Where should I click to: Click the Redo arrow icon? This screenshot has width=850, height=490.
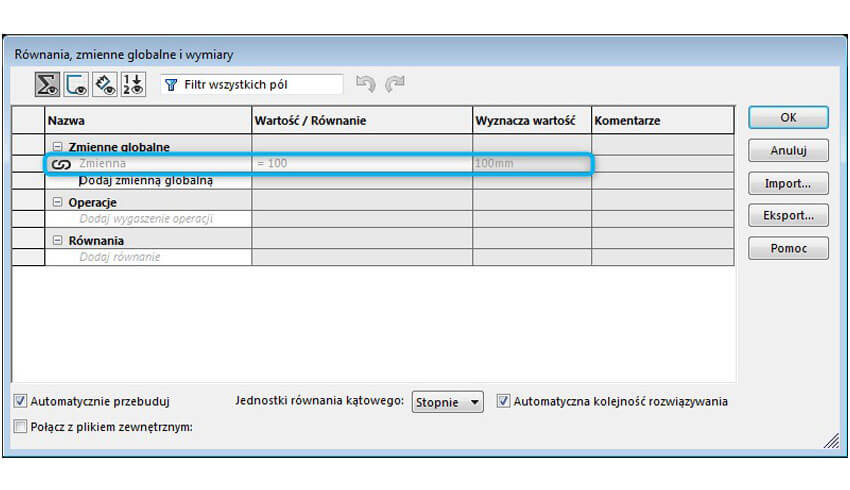click(x=395, y=83)
